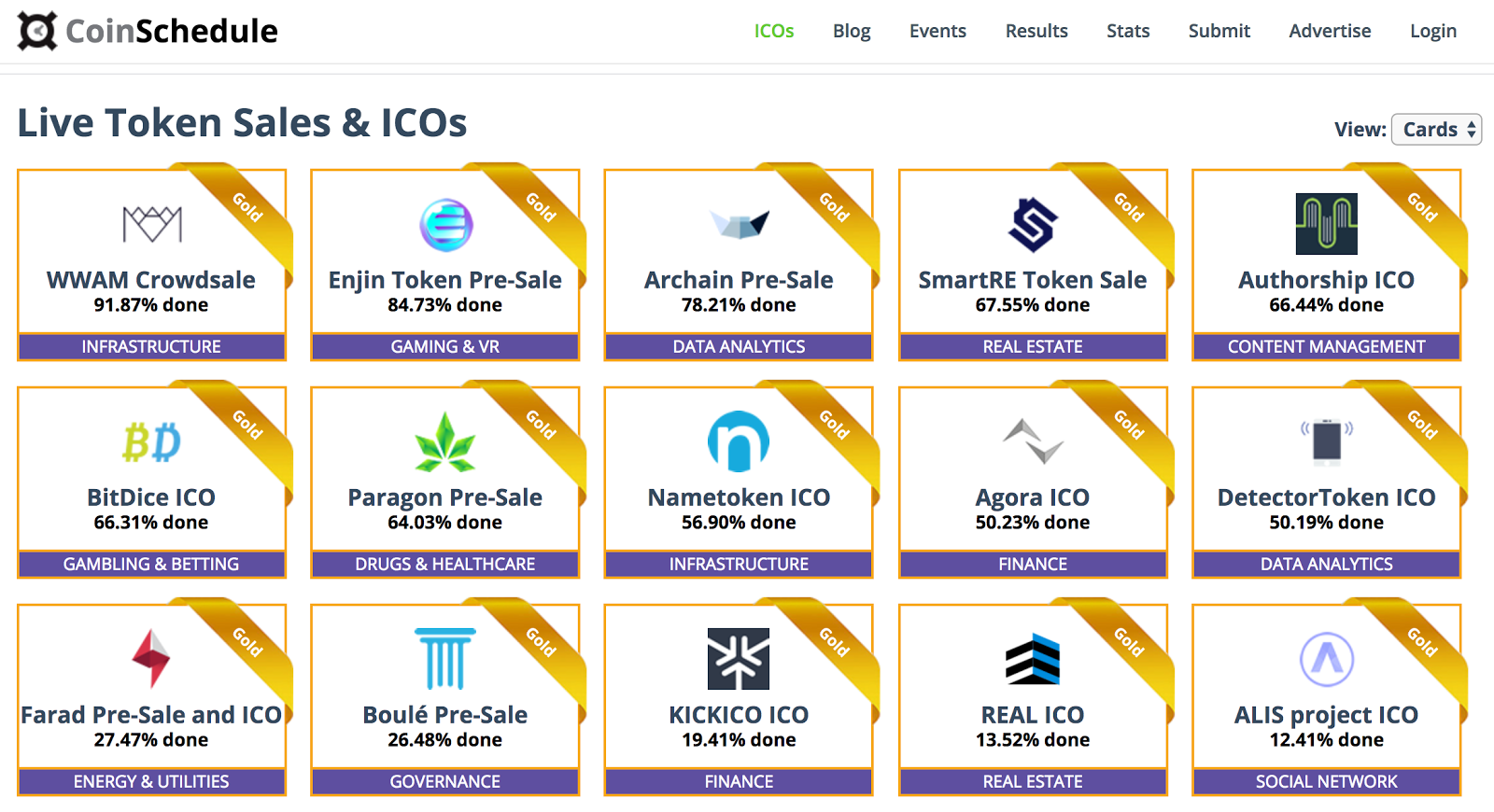Click the BitDice BD logo
This screenshot has height=812, width=1494.
(151, 442)
